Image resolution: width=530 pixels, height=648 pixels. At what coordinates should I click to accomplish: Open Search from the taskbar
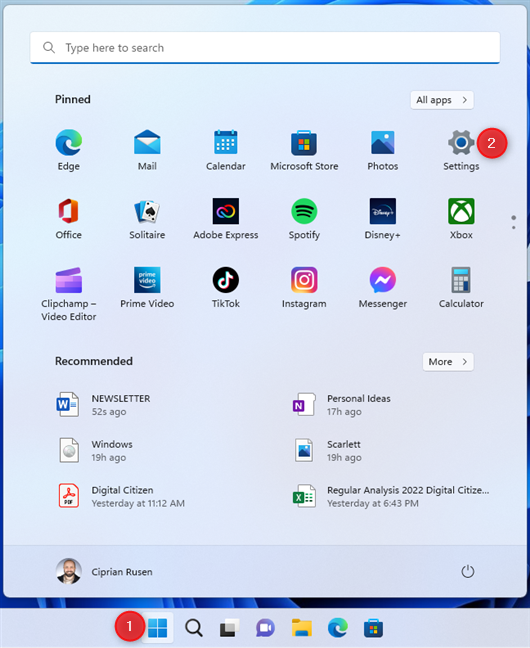(193, 628)
